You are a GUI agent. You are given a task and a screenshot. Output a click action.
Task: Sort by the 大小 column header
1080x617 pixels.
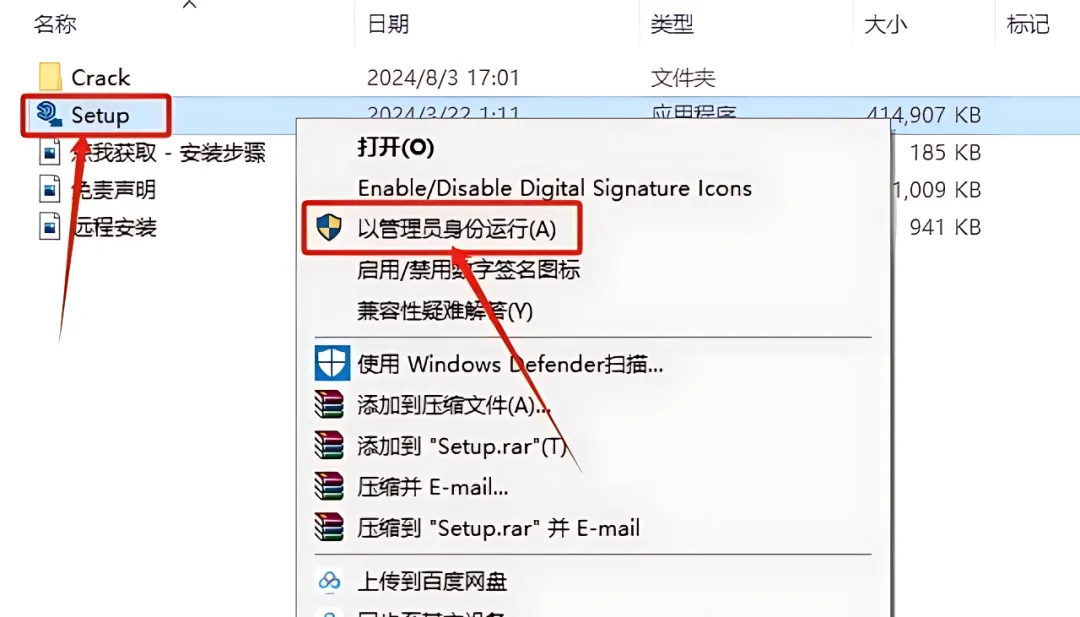click(885, 24)
